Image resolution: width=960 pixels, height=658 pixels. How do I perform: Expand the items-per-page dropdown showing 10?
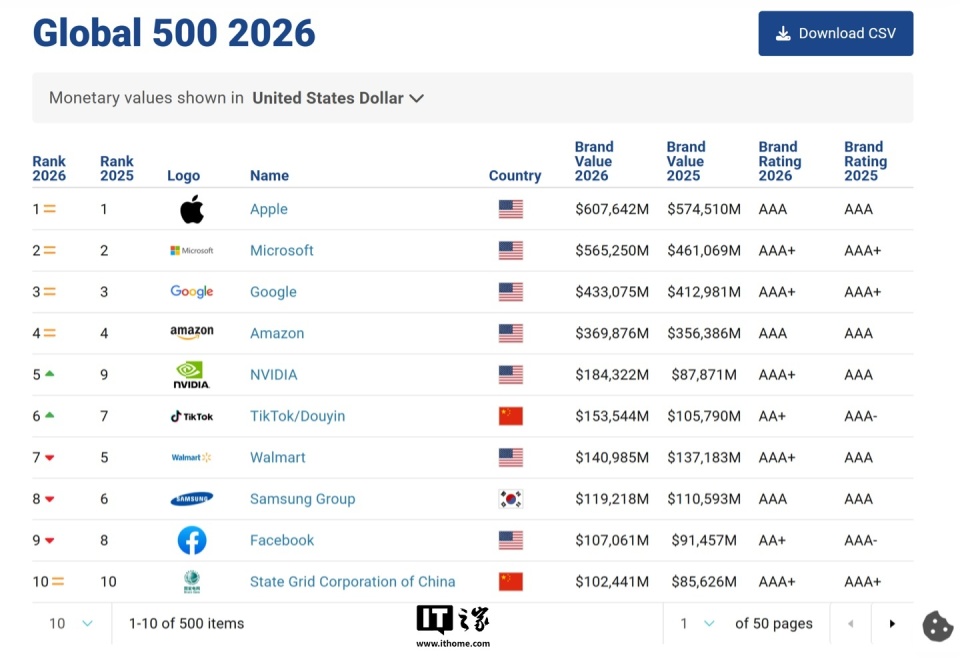[71, 623]
